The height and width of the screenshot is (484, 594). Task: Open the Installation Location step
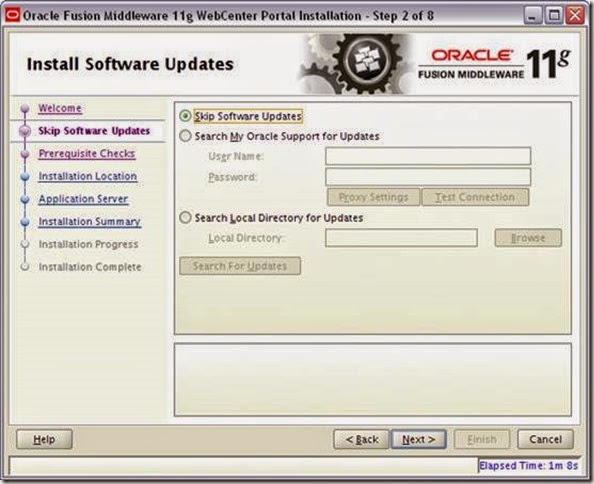88,176
